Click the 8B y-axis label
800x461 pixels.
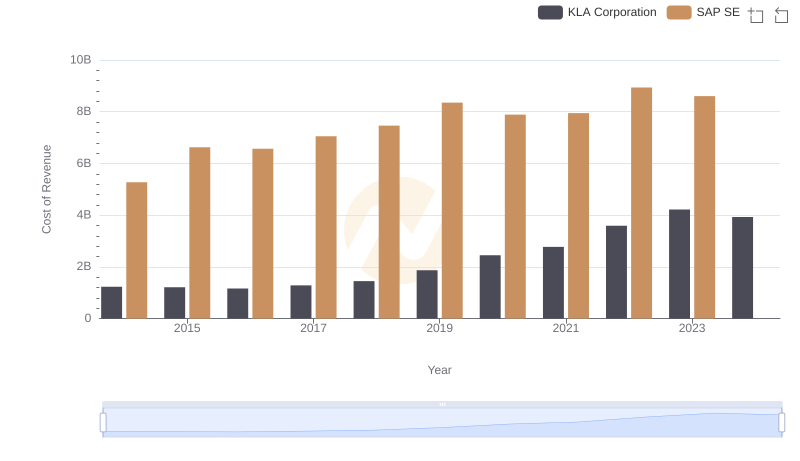84,111
